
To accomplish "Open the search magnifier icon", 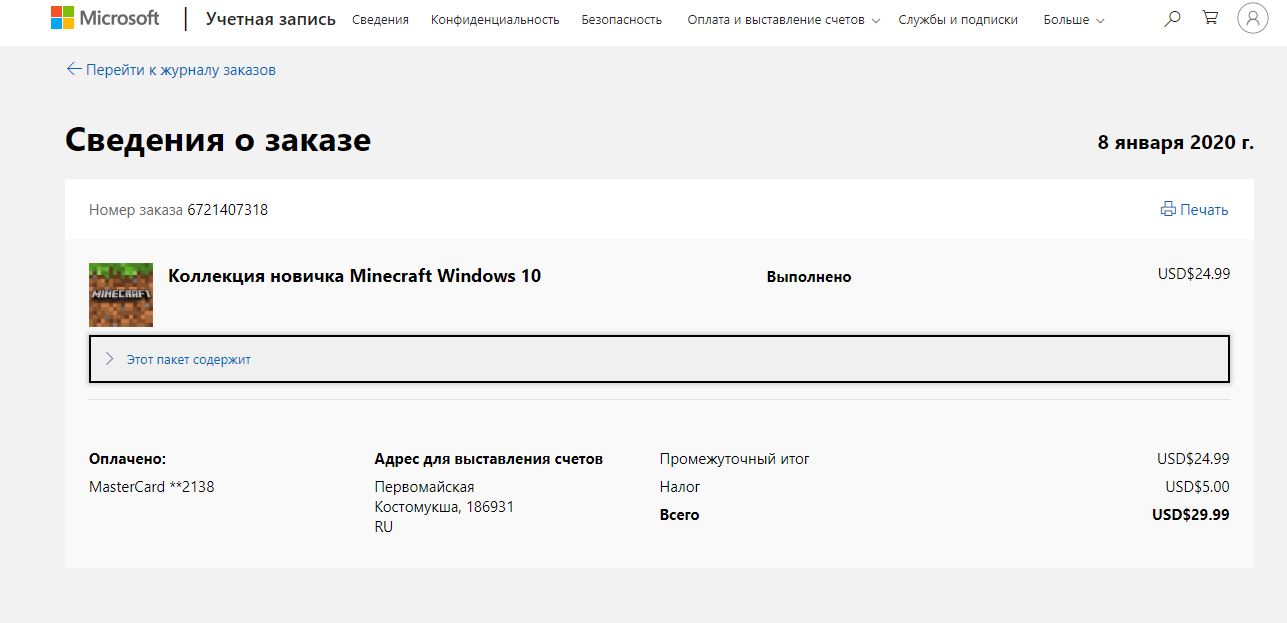I will pos(1172,19).
